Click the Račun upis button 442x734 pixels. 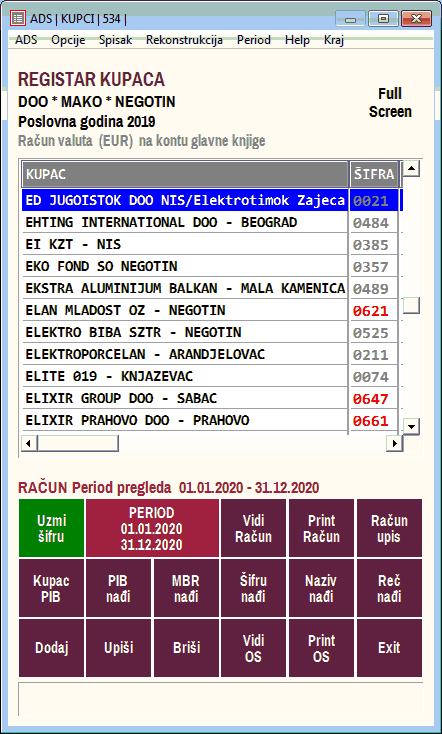tap(389, 528)
